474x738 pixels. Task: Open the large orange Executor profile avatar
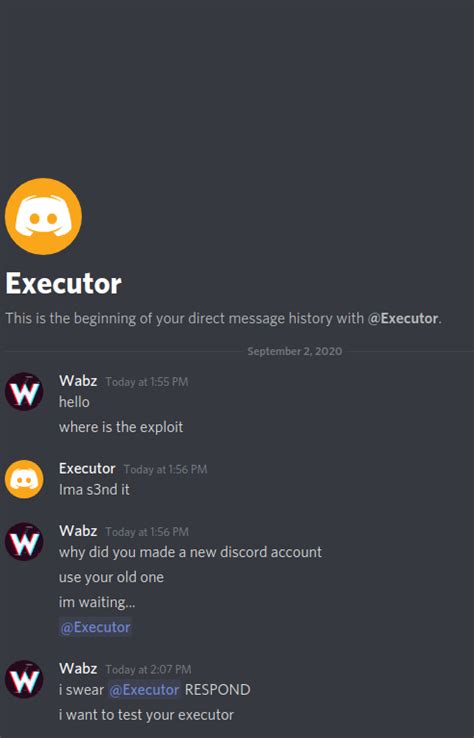coord(43,217)
